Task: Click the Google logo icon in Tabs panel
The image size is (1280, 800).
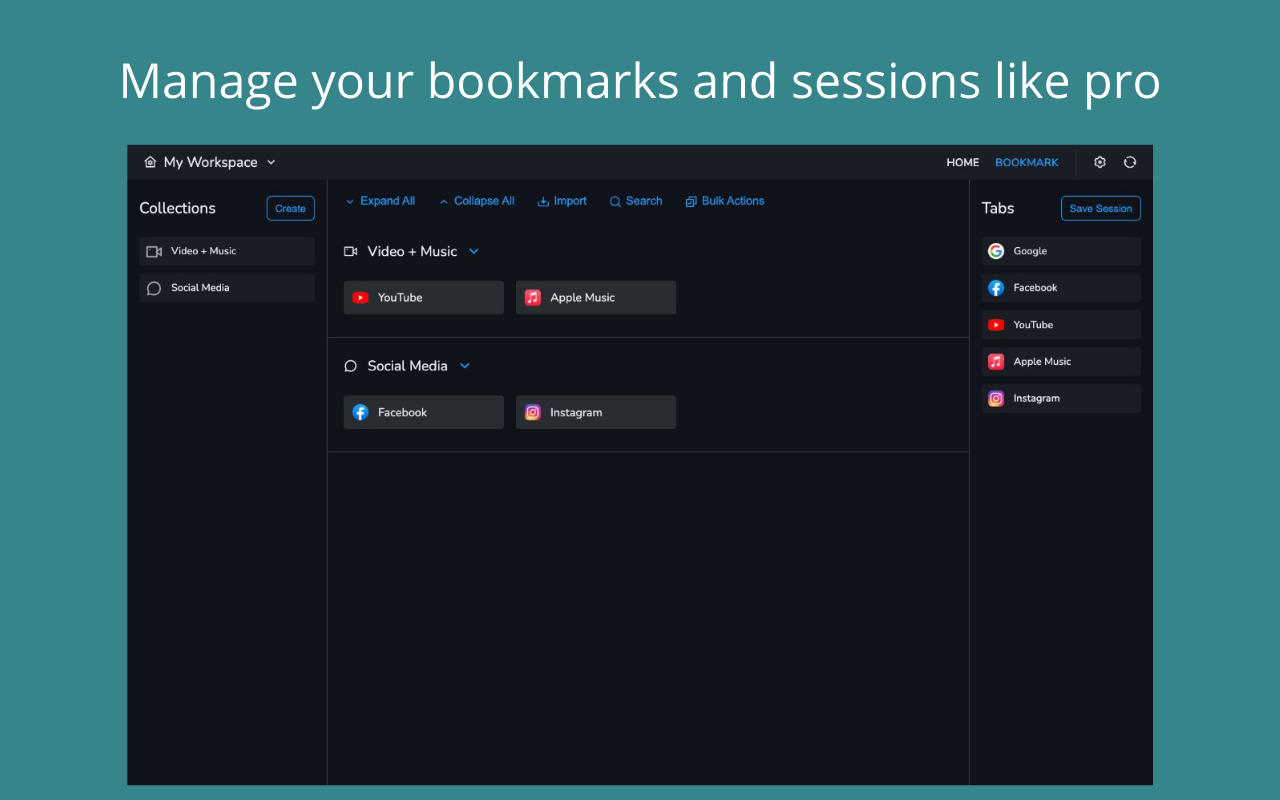Action: point(996,251)
